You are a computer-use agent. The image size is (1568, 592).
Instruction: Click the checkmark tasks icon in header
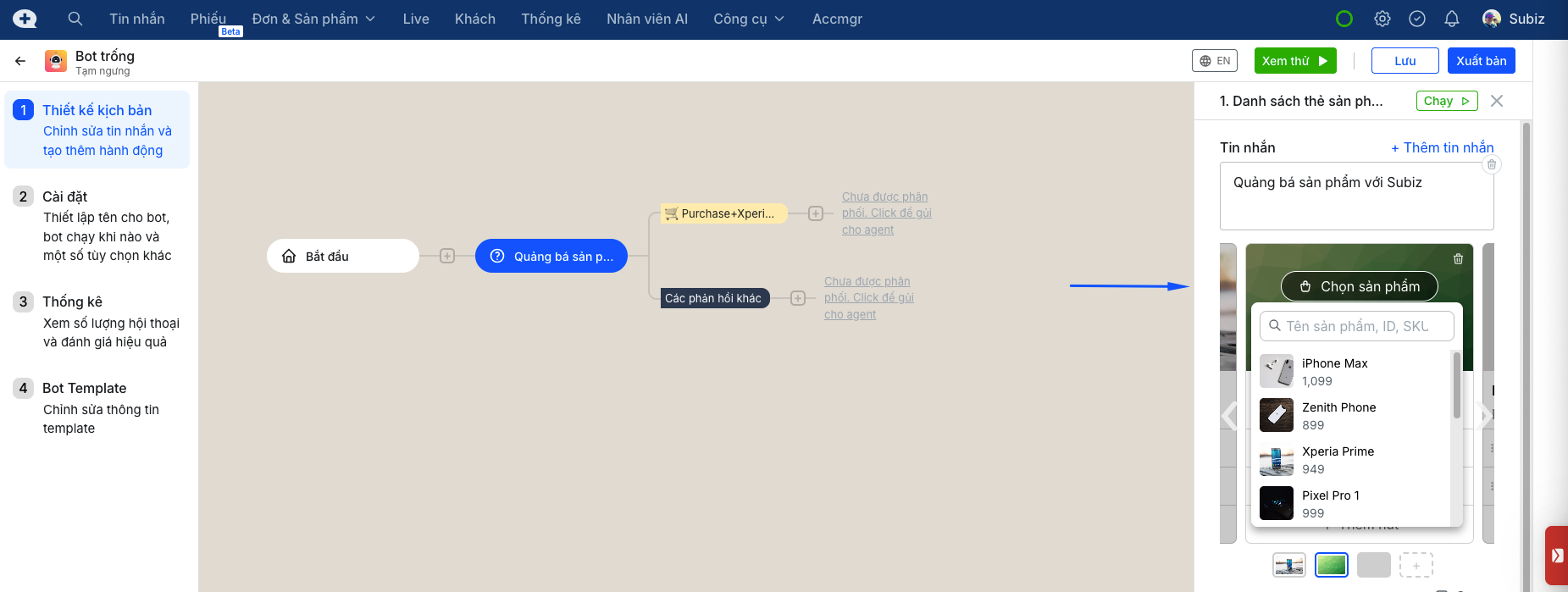[x=1417, y=19]
